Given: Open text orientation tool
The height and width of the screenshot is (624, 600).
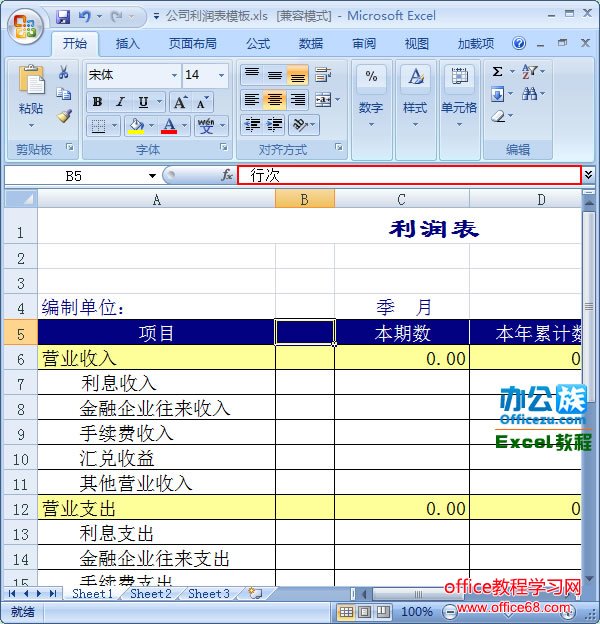Looking at the screenshot, I should tap(300, 125).
